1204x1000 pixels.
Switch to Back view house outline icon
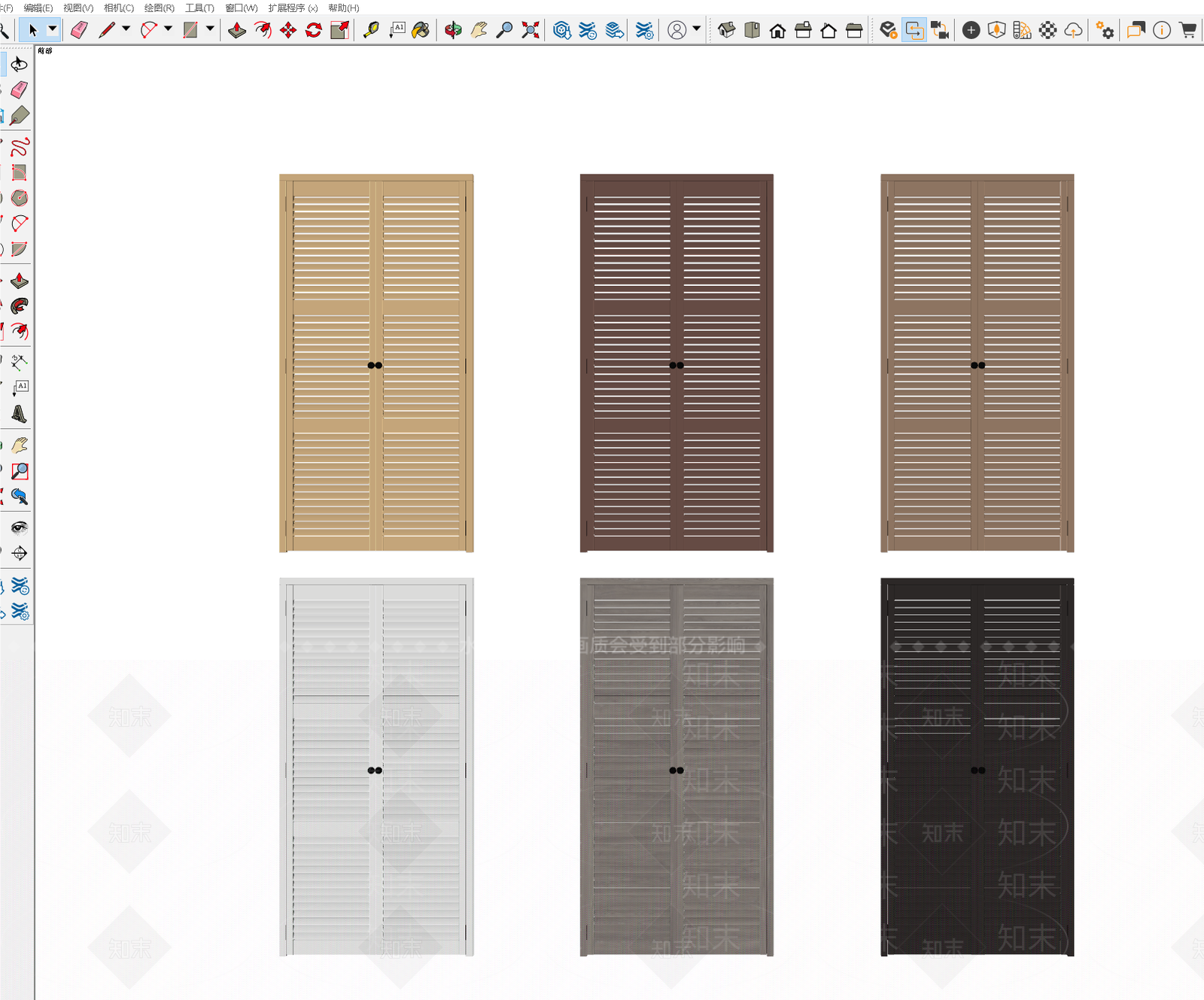(x=829, y=30)
